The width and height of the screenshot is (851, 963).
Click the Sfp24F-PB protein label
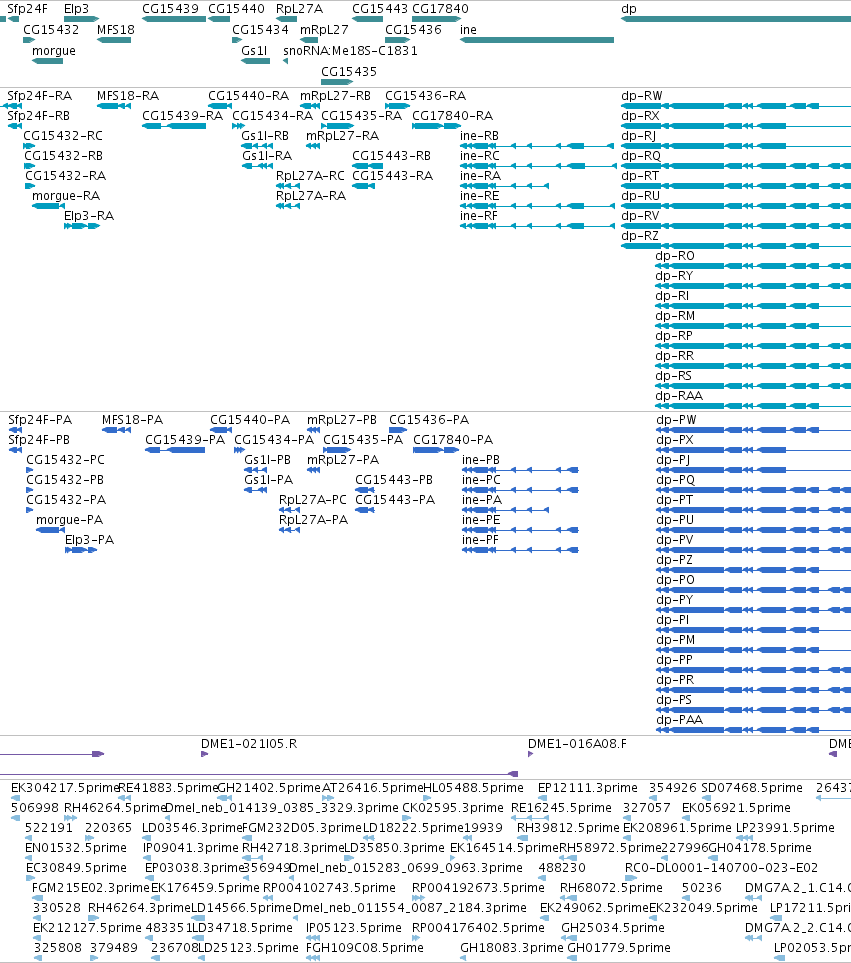[39, 440]
